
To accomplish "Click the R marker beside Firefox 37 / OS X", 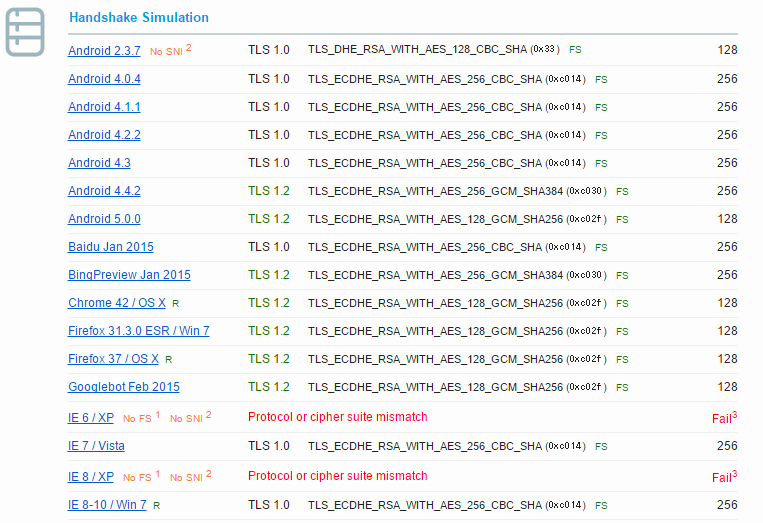I will pos(169,360).
